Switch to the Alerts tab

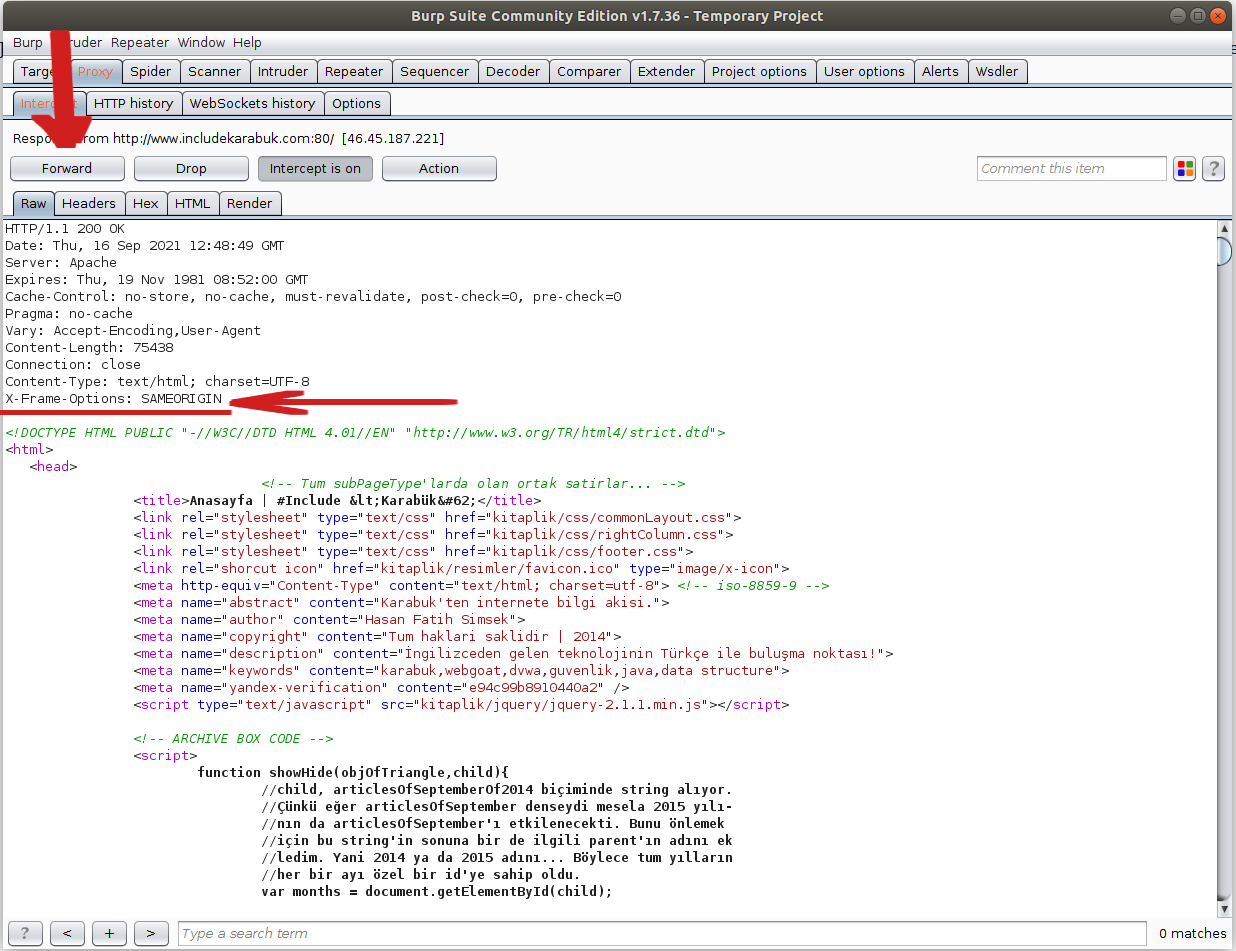[940, 72]
